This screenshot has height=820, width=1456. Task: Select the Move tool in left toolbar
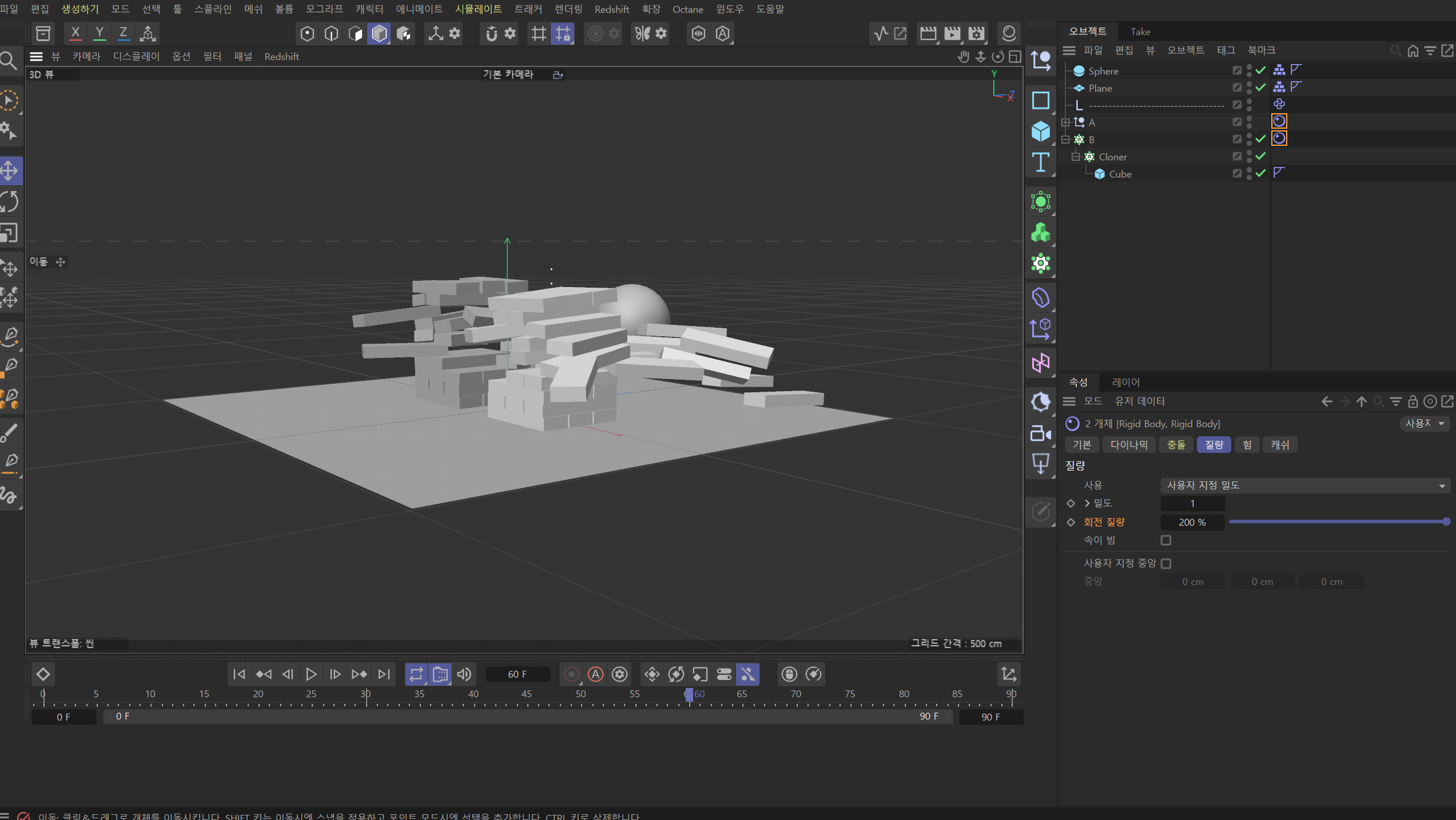[10, 170]
